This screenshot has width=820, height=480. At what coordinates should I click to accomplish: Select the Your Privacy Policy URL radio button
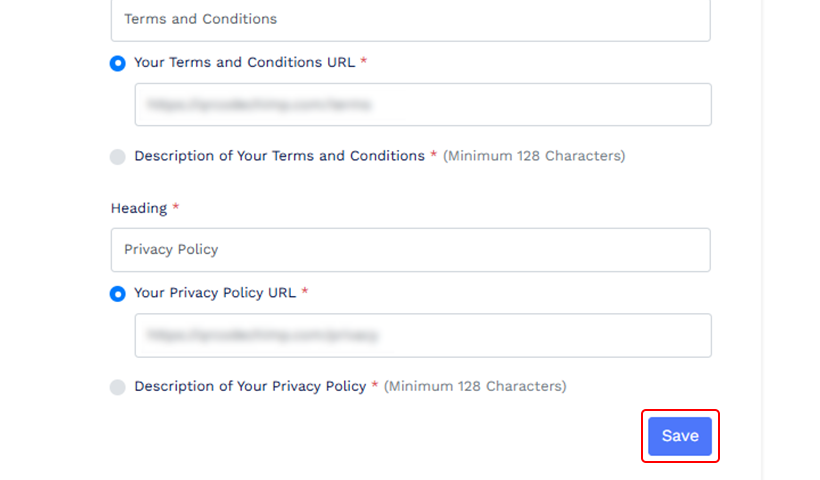[118, 294]
